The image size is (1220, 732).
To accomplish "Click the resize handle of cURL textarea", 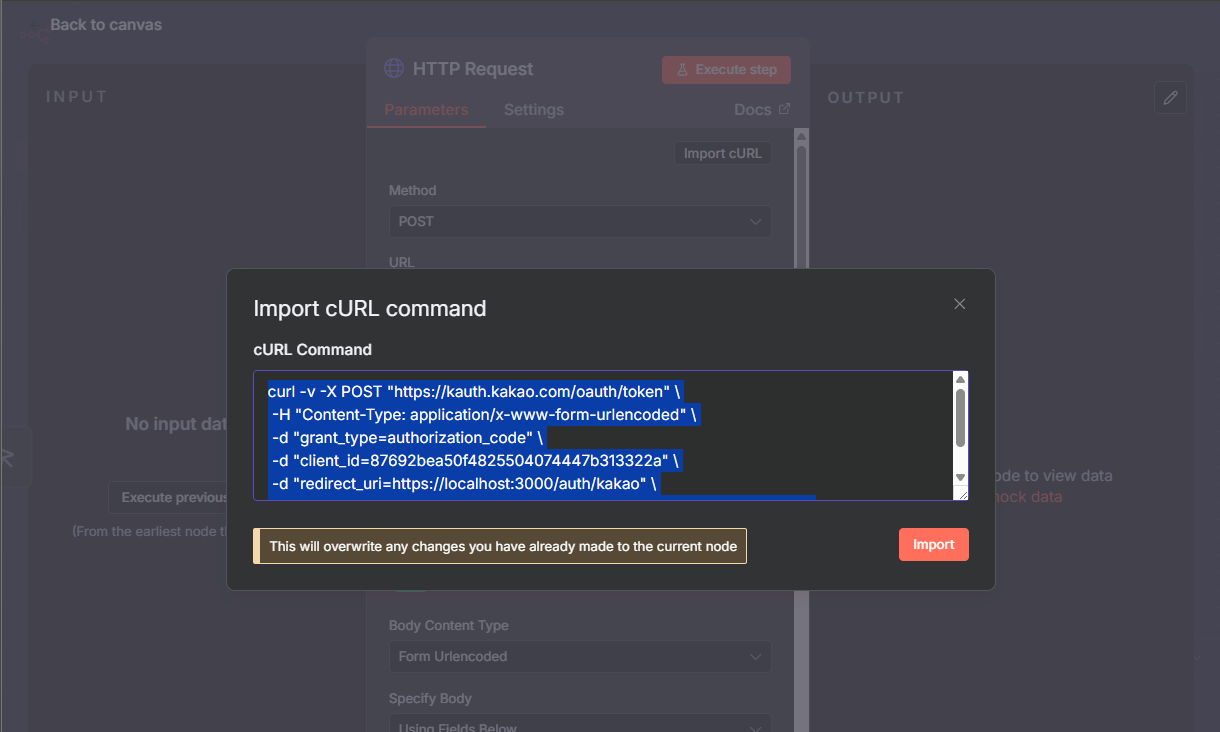I will tap(961, 493).
